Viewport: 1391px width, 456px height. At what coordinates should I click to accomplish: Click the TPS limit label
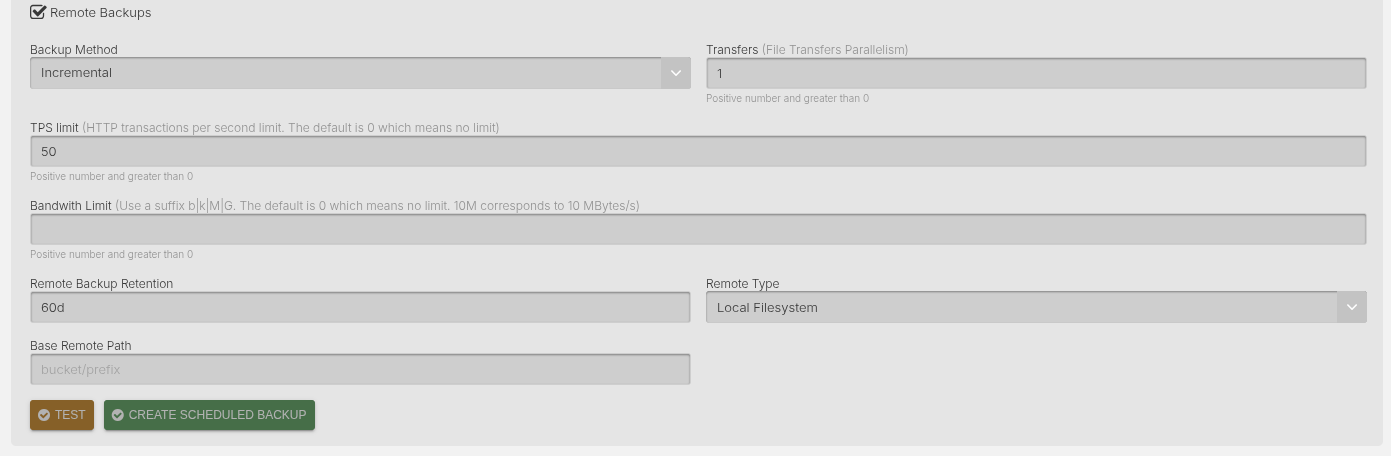click(x=54, y=128)
